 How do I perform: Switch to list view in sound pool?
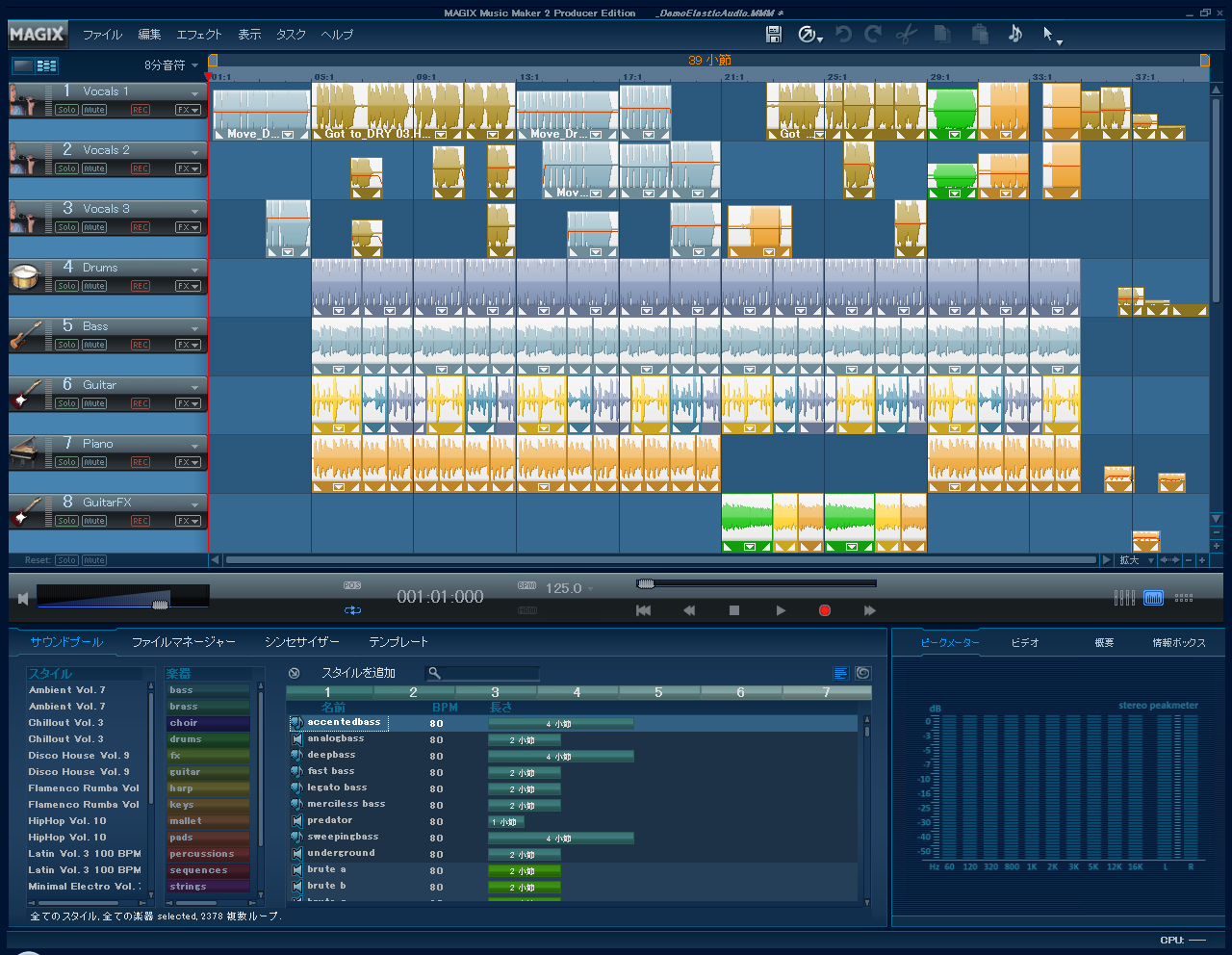click(841, 673)
